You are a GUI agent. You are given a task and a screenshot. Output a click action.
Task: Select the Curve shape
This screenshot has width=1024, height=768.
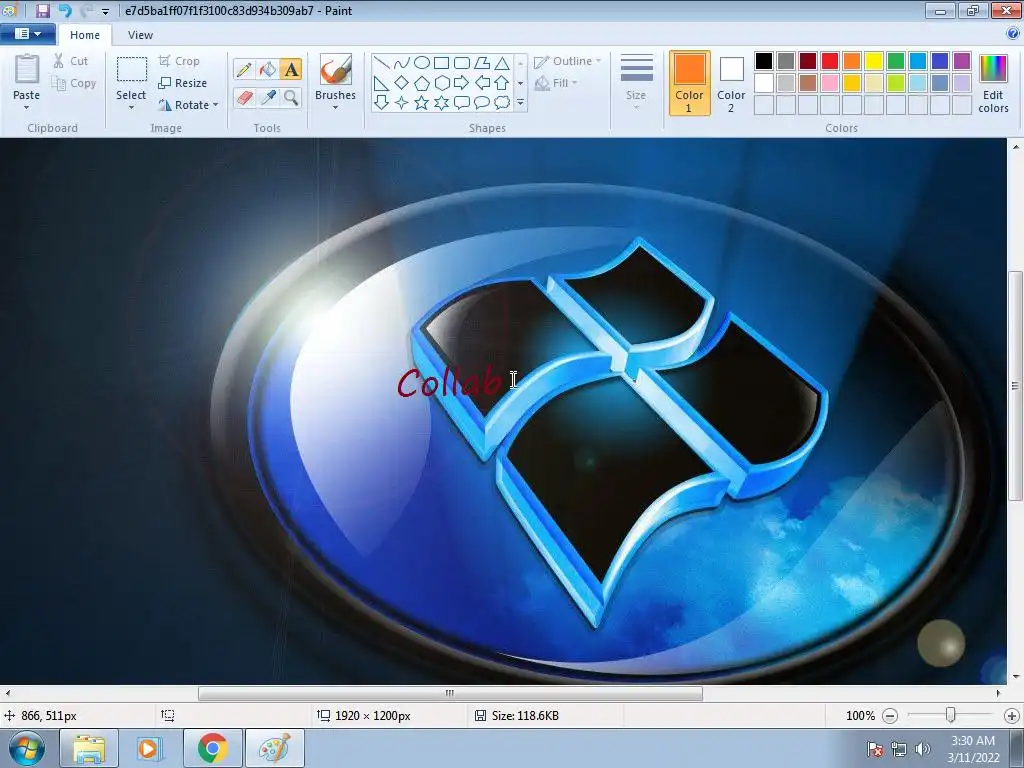point(402,63)
